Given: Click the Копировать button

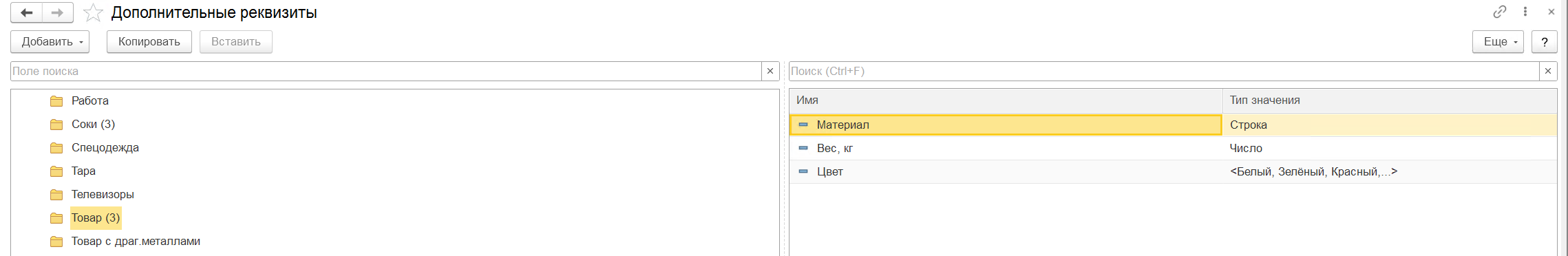Looking at the screenshot, I should coord(149,41).
